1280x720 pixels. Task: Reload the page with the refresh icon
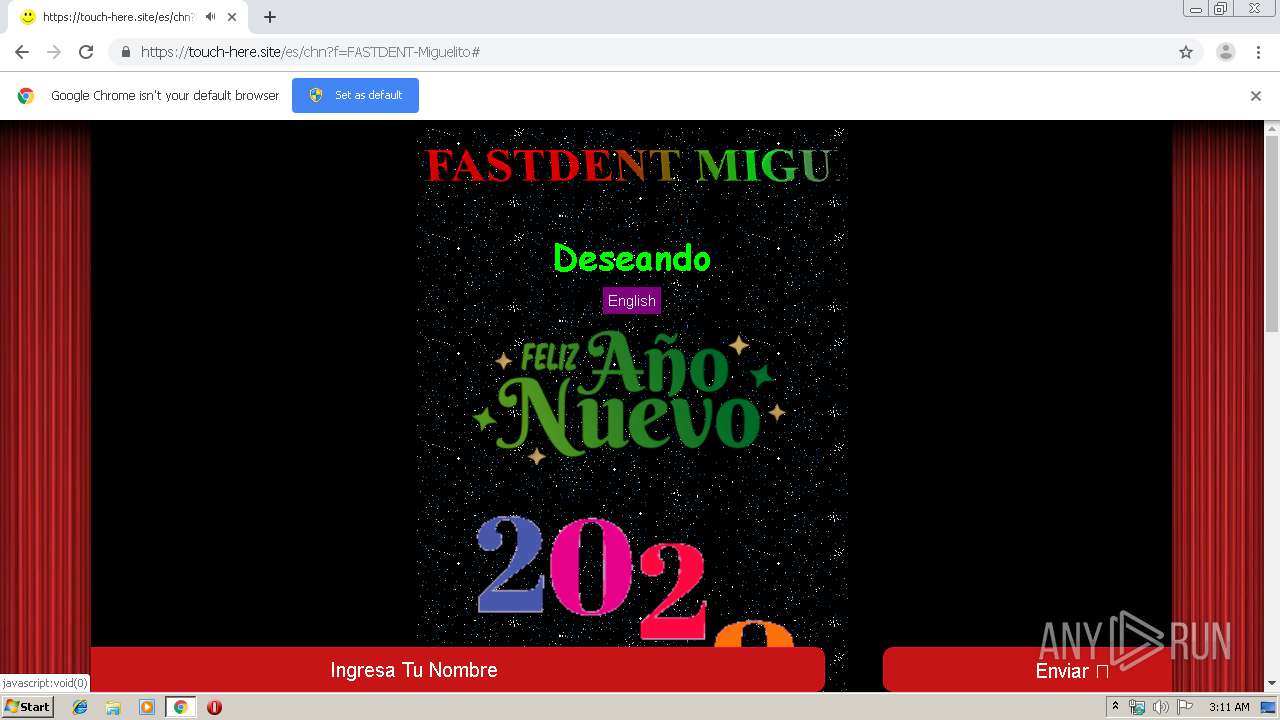coord(86,52)
